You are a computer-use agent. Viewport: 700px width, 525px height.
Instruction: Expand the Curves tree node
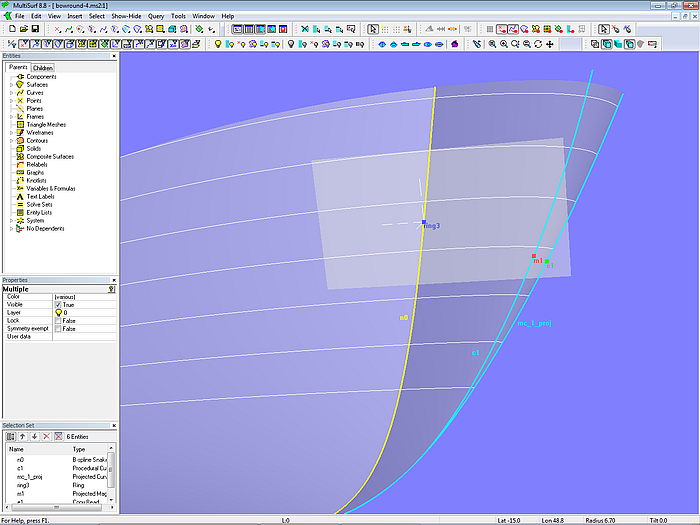tap(11, 93)
